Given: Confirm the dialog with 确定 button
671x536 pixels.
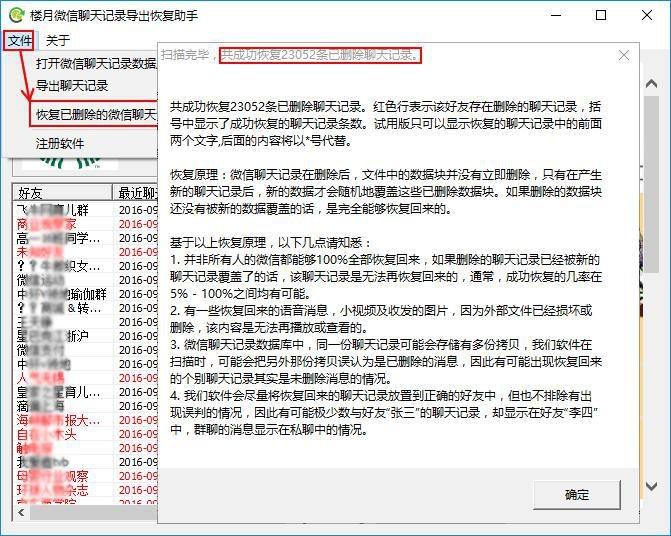Looking at the screenshot, I should point(576,495).
